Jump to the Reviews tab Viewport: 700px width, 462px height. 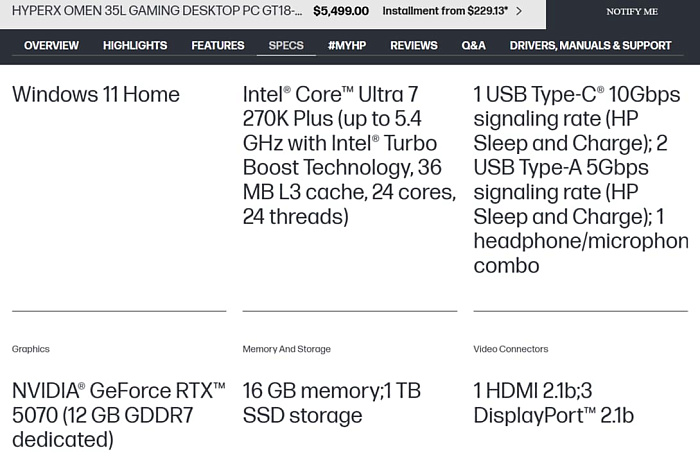(414, 46)
